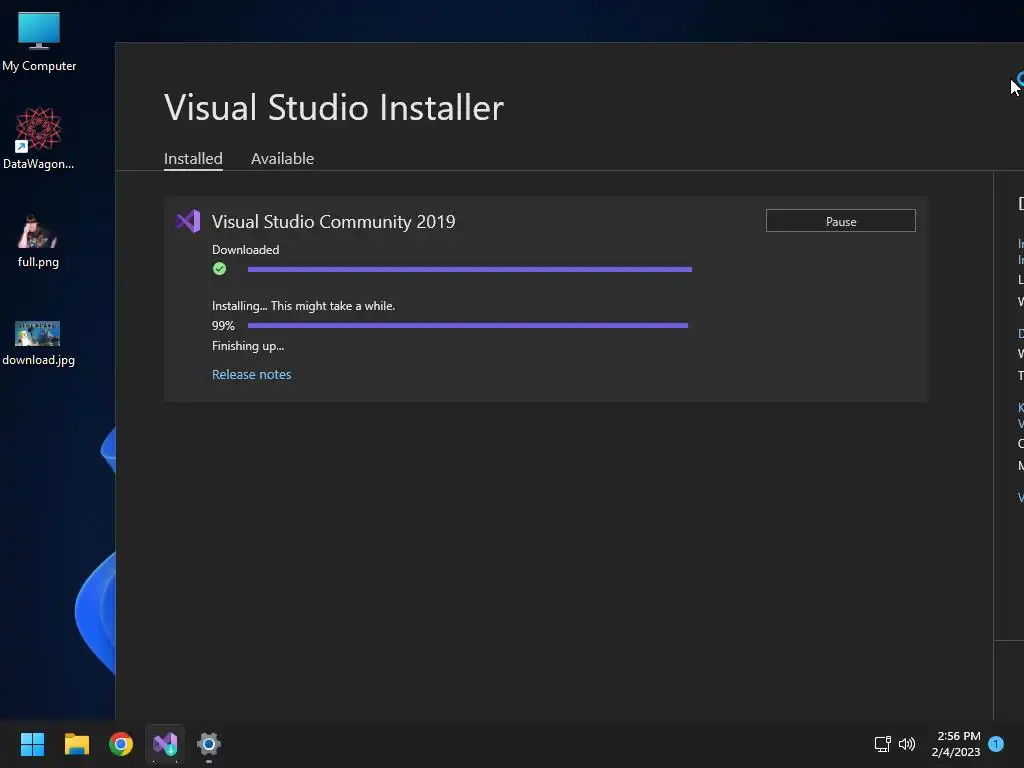1024x768 pixels.
Task: Click the Visual Studio Community 2019 logo icon
Action: point(188,221)
